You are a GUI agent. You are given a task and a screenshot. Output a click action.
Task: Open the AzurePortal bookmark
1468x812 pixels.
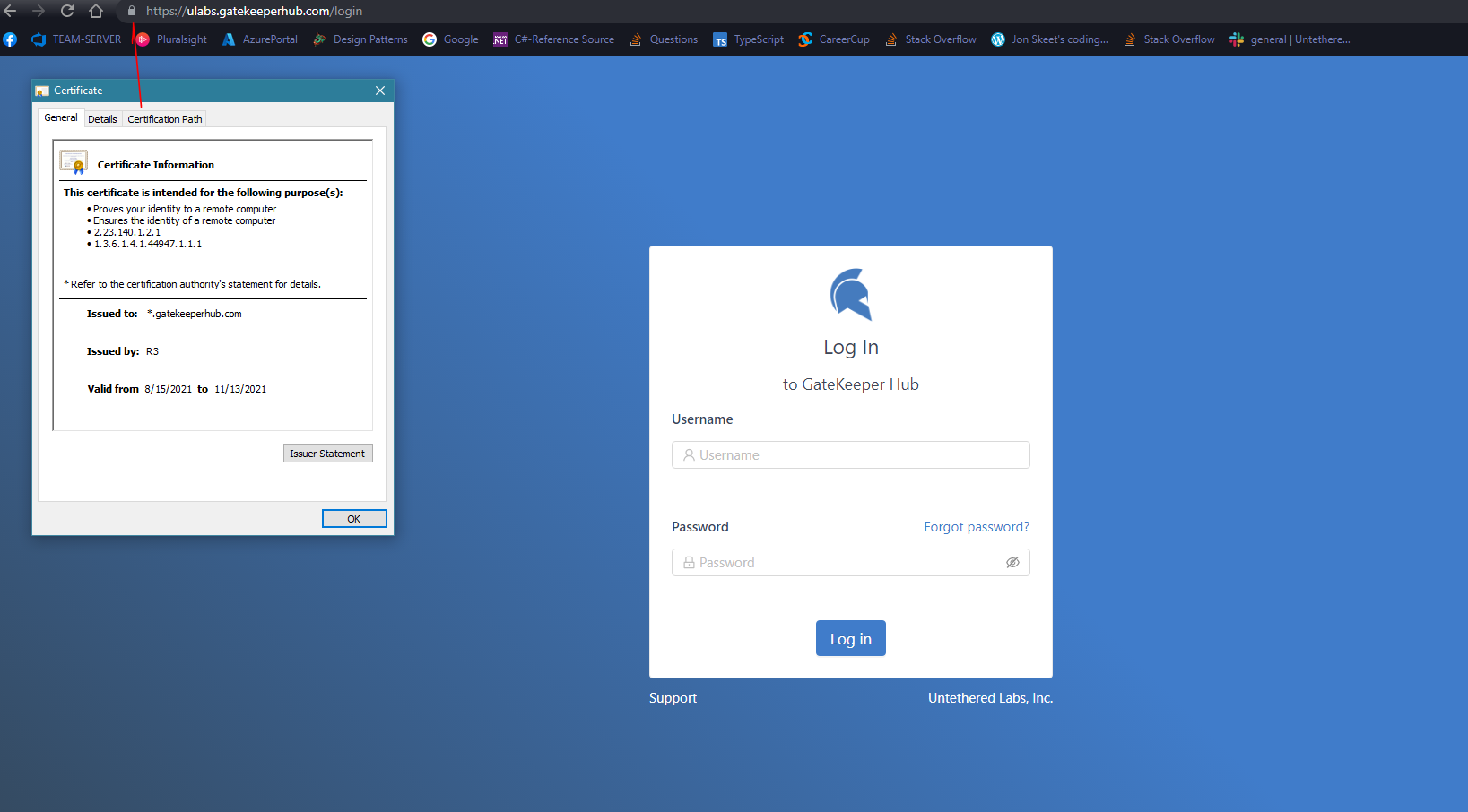(260, 39)
